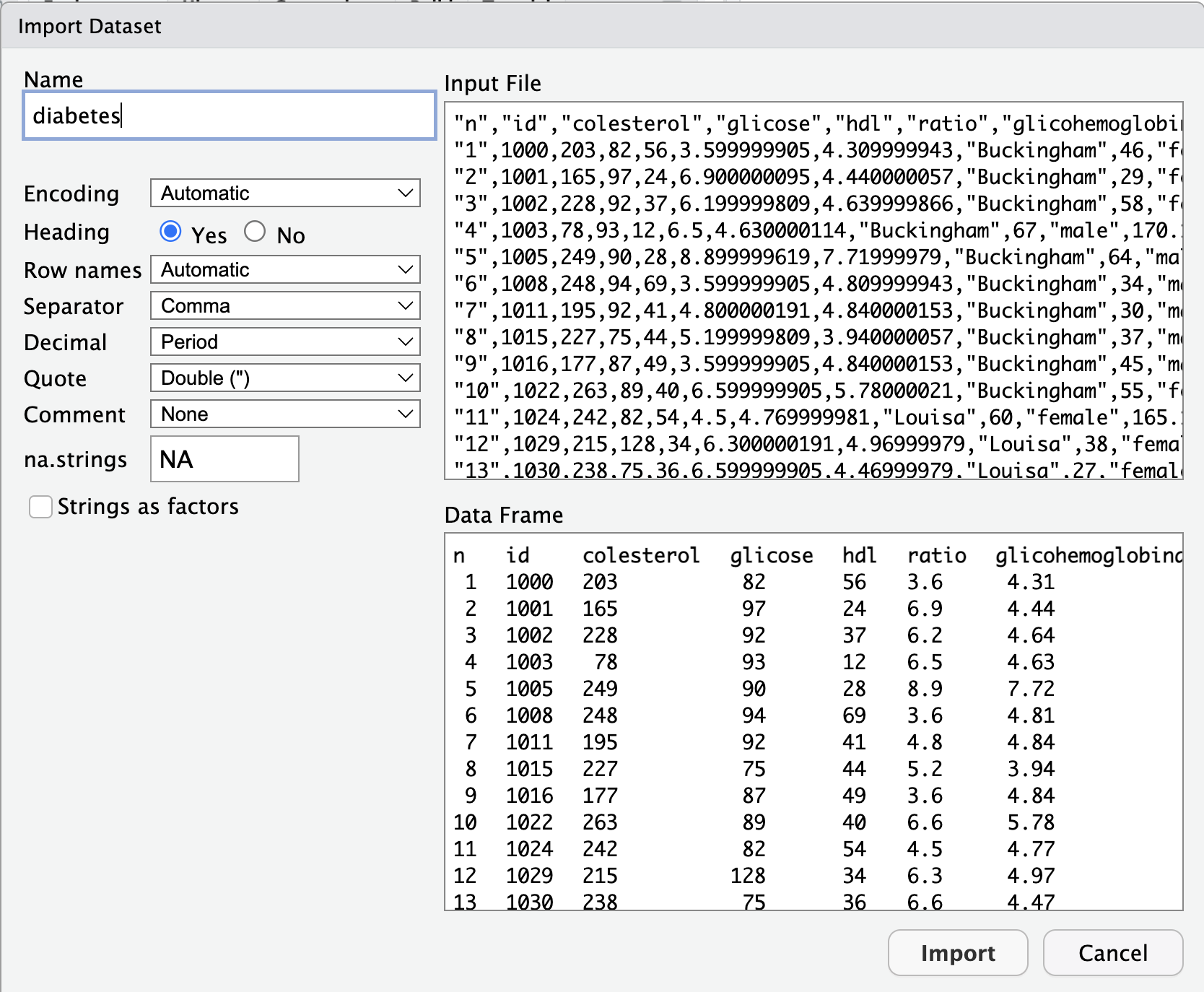Open the Row names dropdown
This screenshot has width=1204, height=992.
pyautogui.click(x=285, y=269)
